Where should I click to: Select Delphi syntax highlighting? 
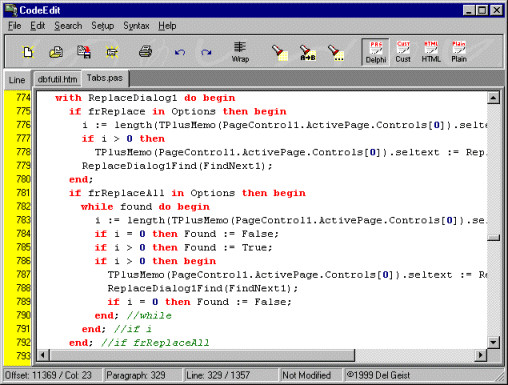[x=376, y=52]
